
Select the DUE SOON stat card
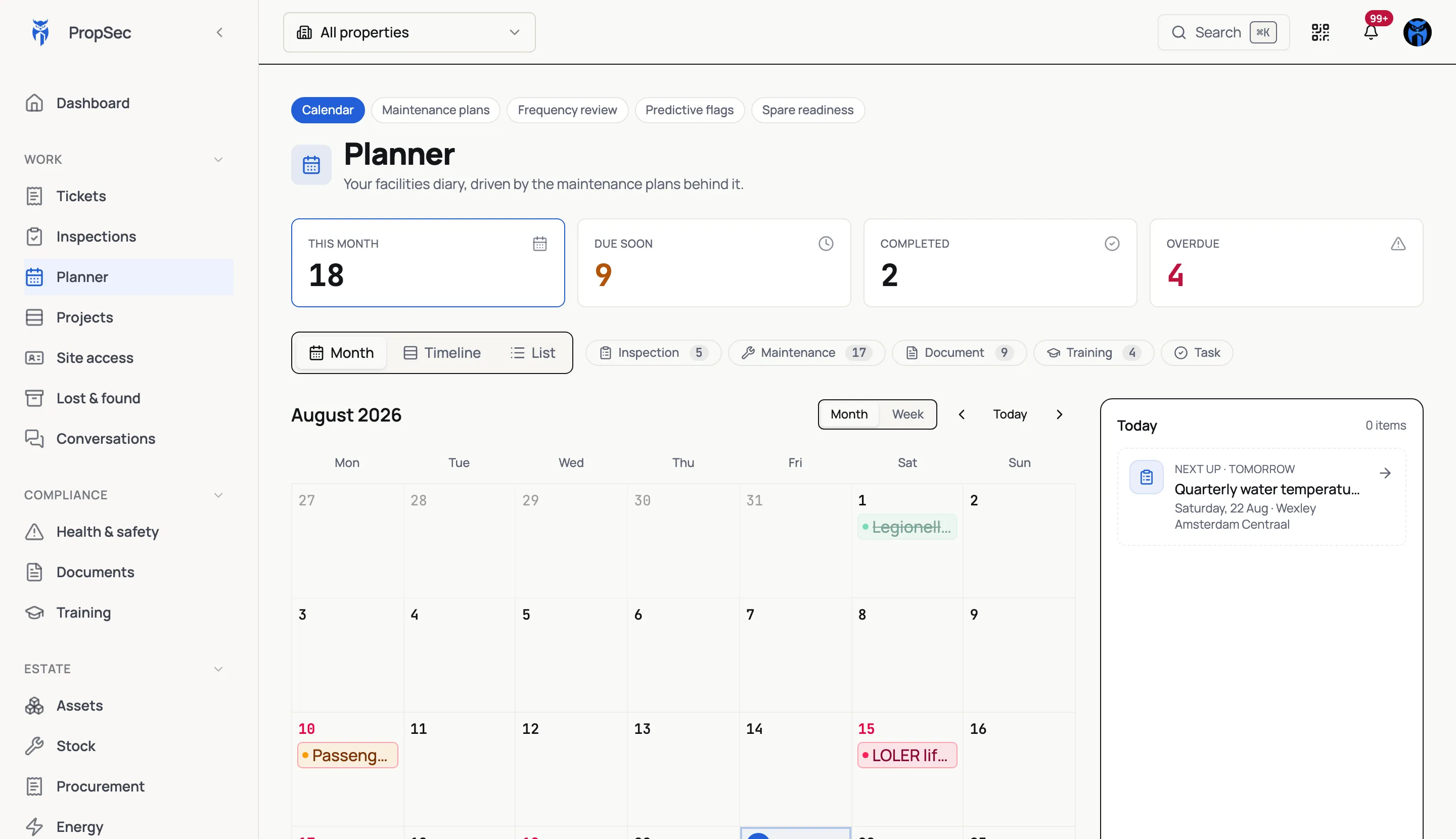coord(714,263)
